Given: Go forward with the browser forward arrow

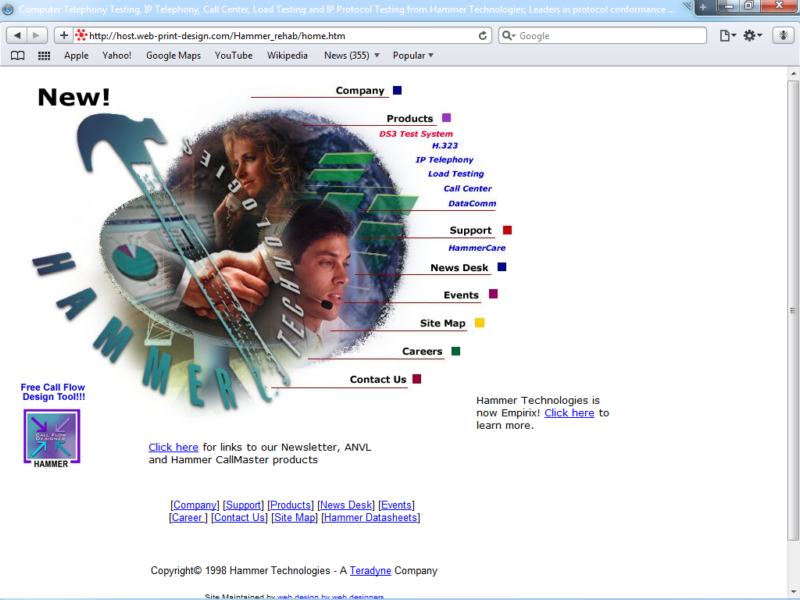Looking at the screenshot, I should (36, 35).
